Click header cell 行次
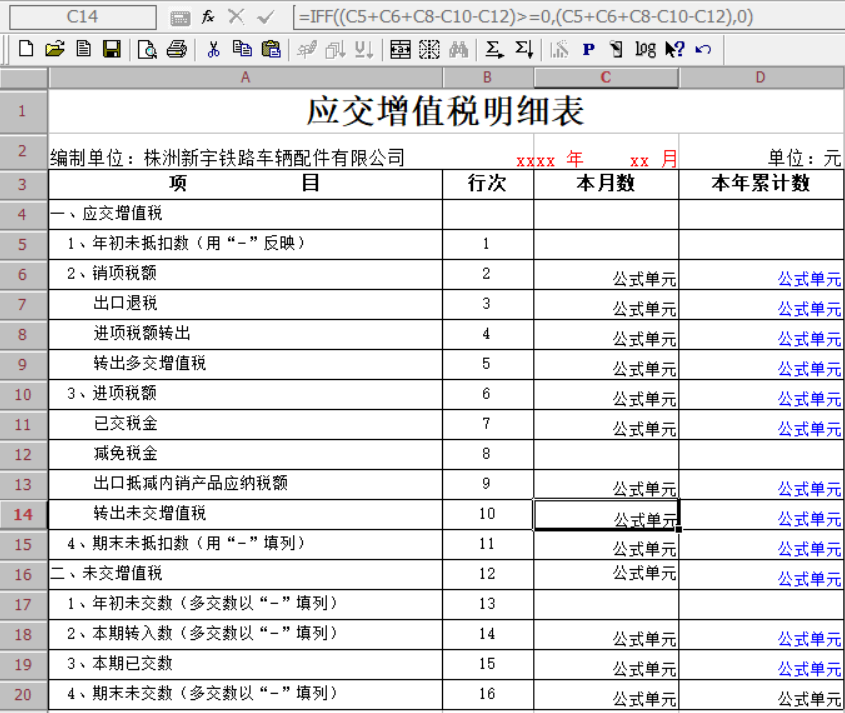845x713 pixels. [x=488, y=184]
